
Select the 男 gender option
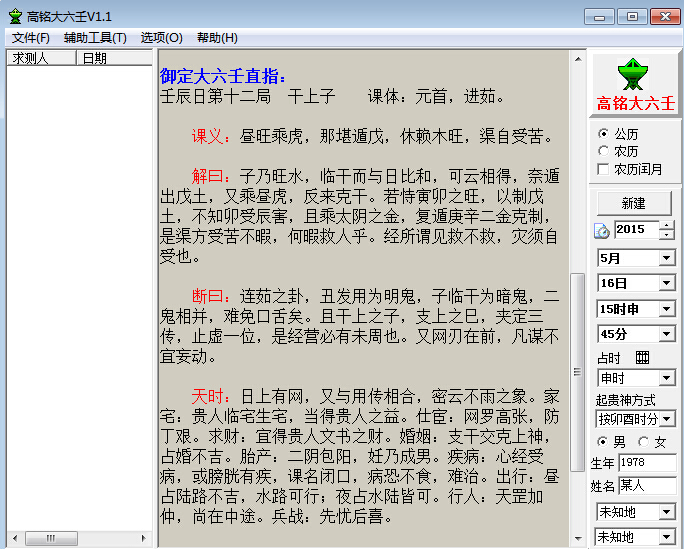coord(603,442)
